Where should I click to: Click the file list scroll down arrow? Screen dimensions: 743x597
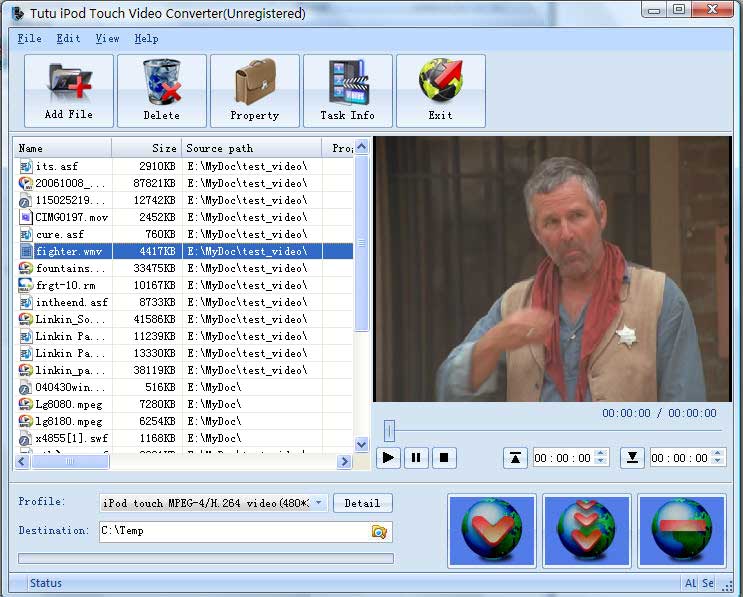coord(362,444)
